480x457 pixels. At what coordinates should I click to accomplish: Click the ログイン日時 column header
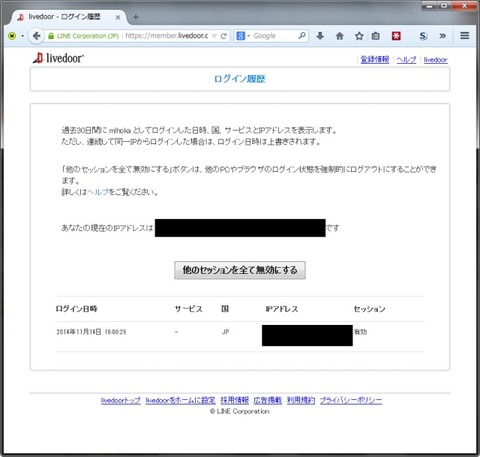click(76, 309)
